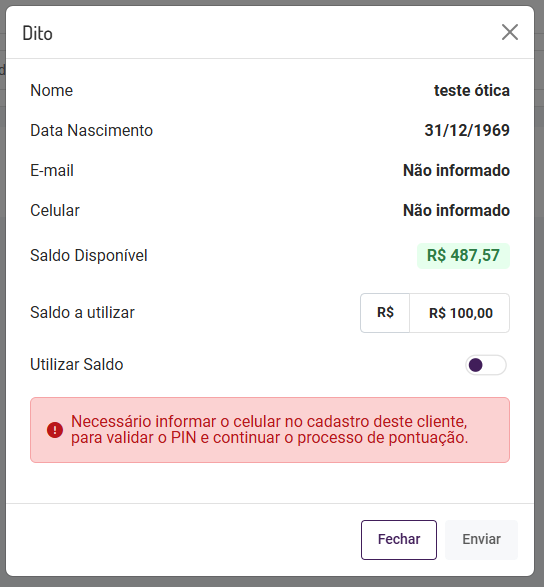Click the E-mail Não informado value
The width and height of the screenshot is (544, 587).
(x=456, y=170)
